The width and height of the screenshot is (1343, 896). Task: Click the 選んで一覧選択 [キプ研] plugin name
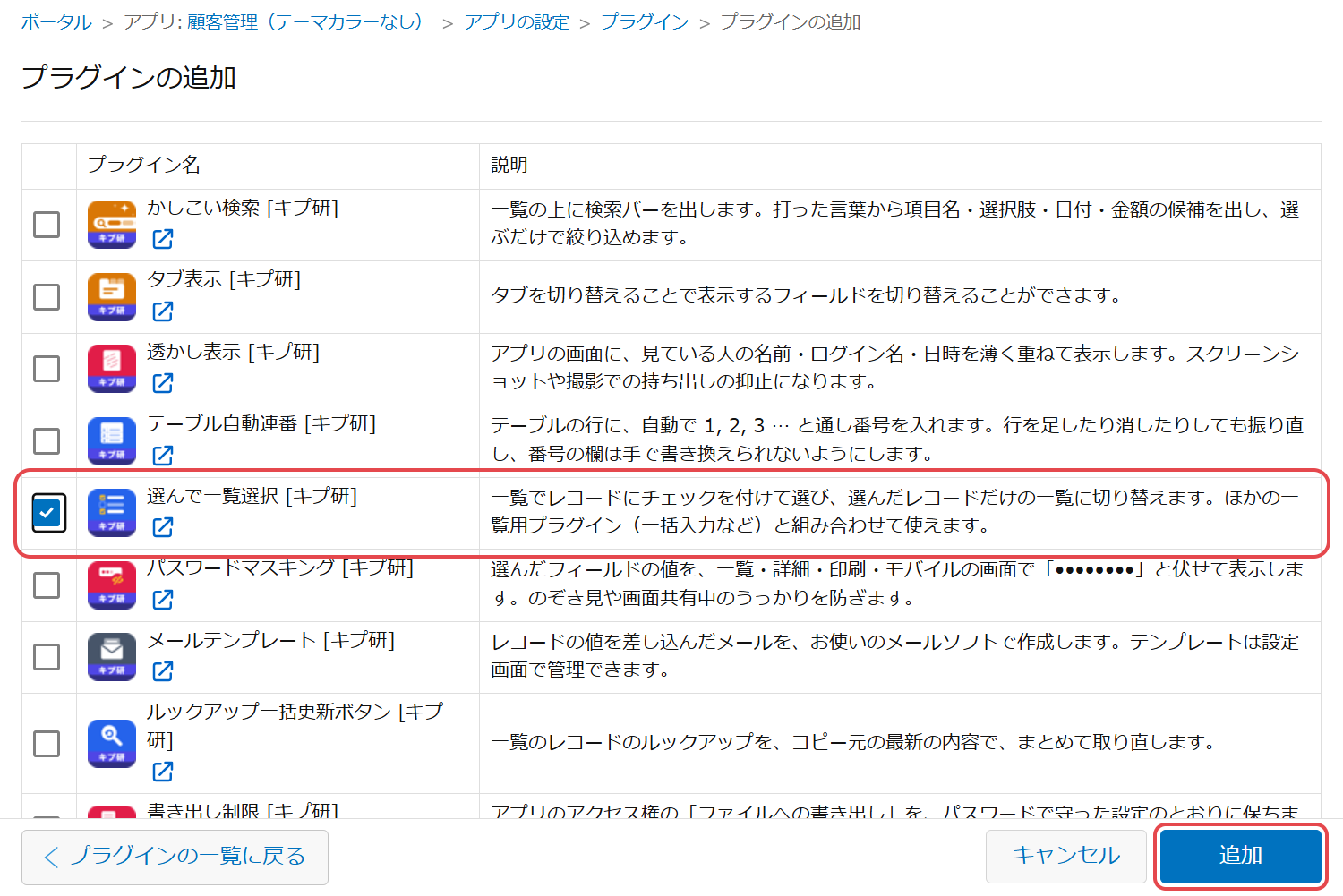[252, 496]
